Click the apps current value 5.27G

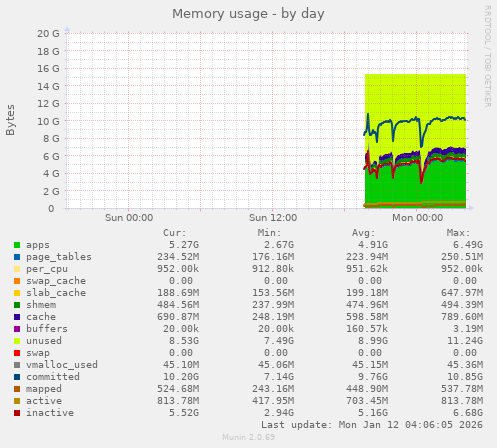[x=184, y=245]
